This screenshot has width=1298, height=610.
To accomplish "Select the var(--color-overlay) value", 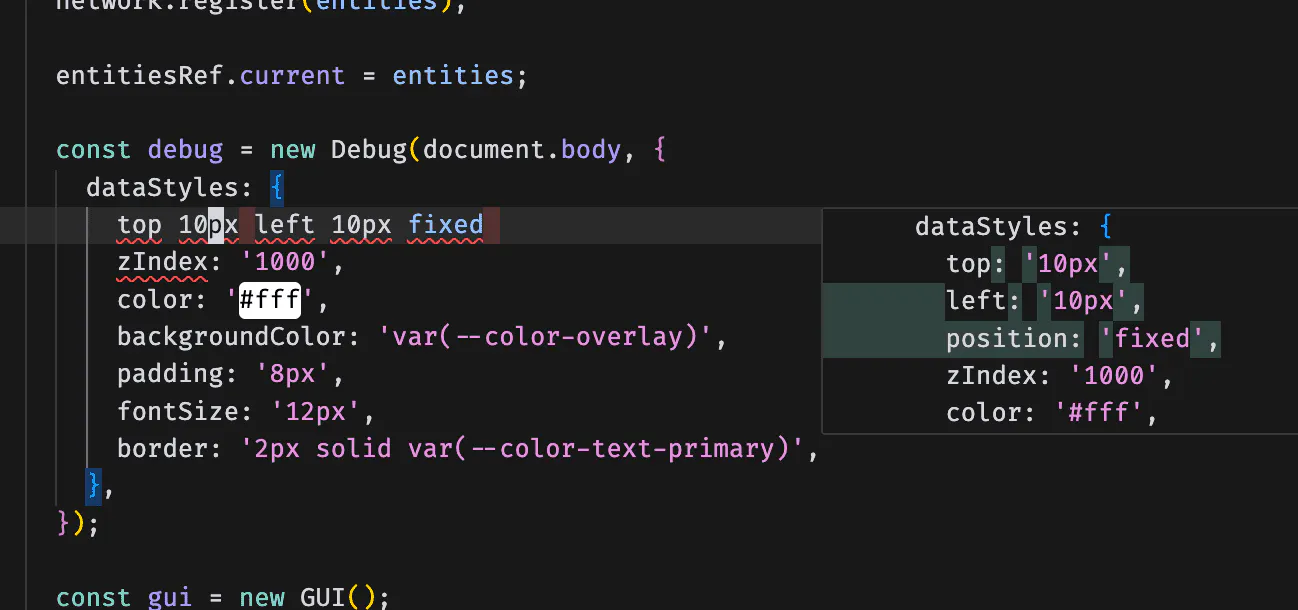I will (x=545, y=336).
